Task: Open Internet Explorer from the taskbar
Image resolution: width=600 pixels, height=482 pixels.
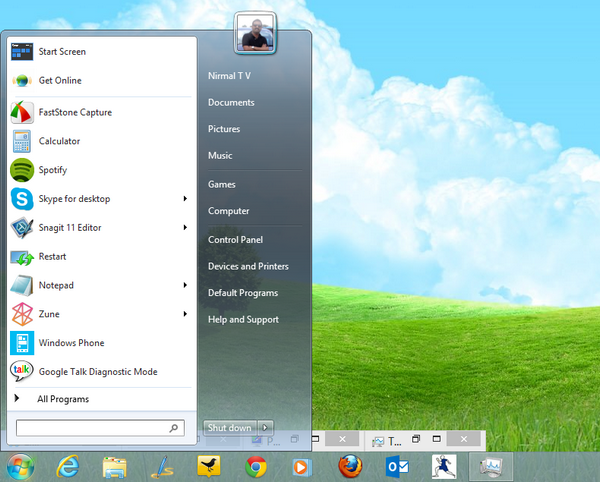Action: click(x=68, y=467)
